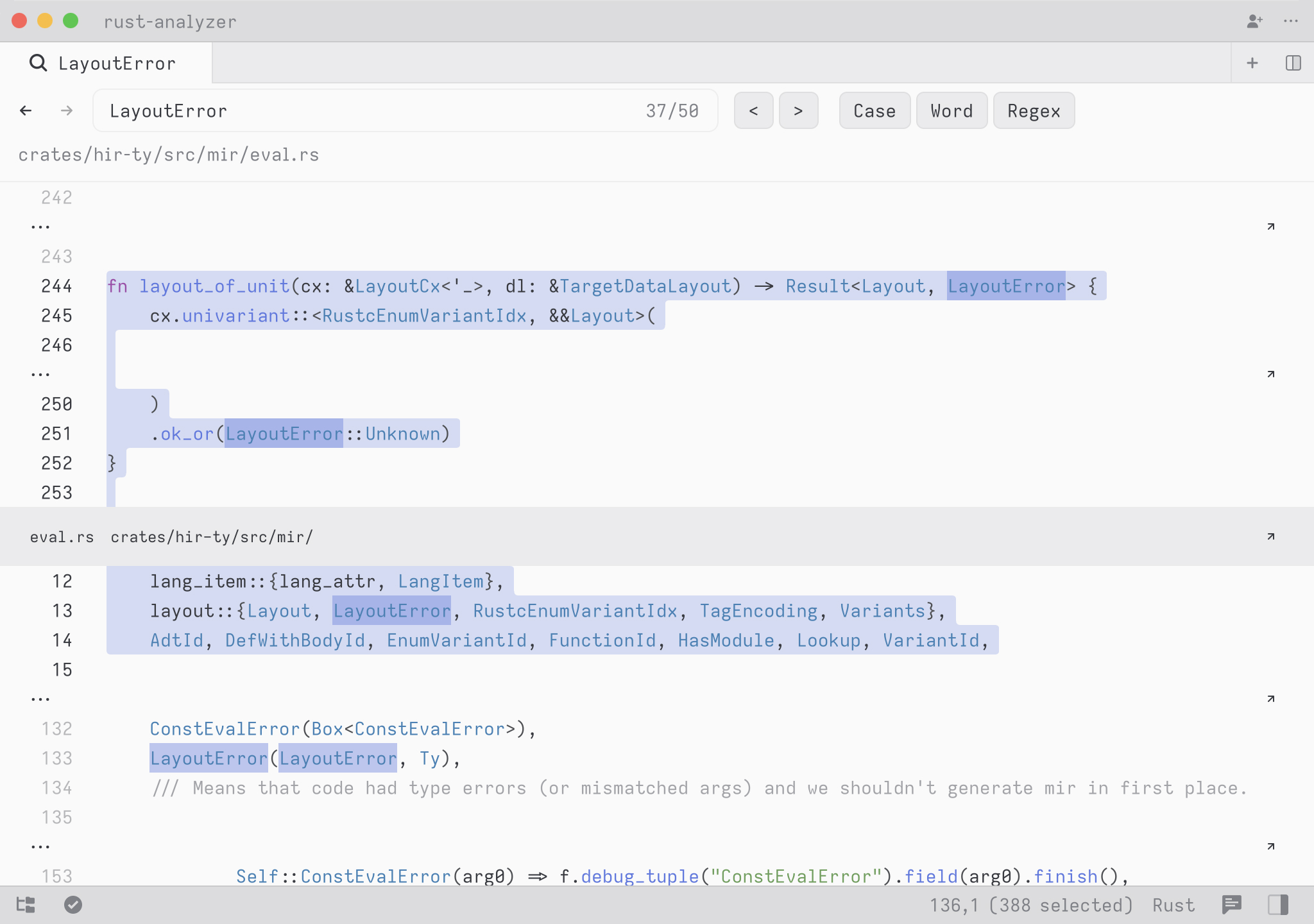Enable regex search mode
The width and height of the screenshot is (1314, 924).
tap(1033, 110)
